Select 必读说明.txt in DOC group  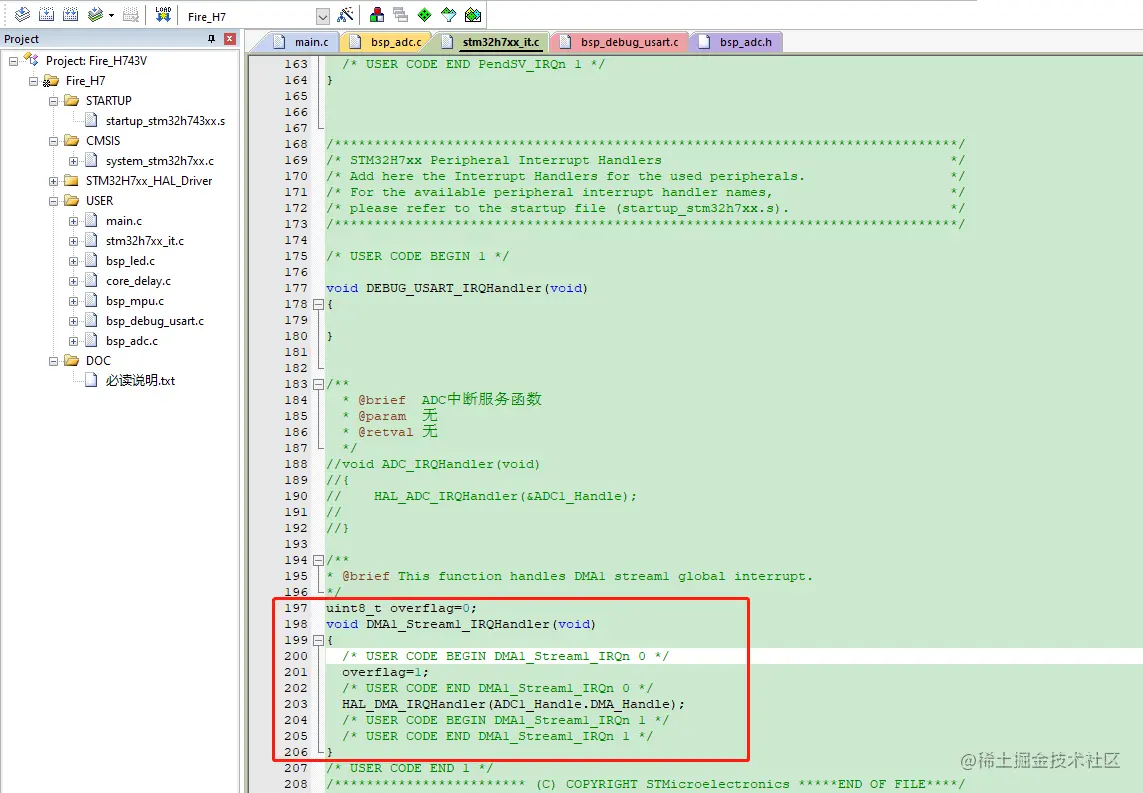coord(140,380)
